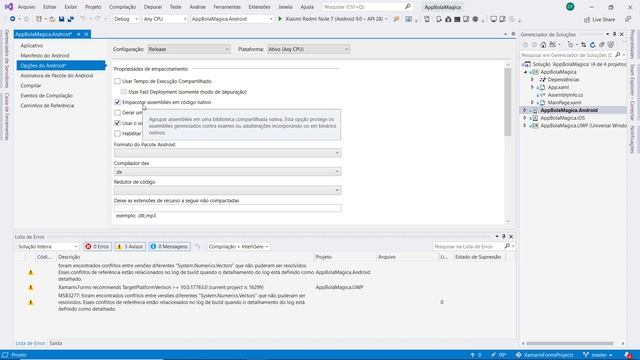The image size is (640, 360).
Task: Start debugging with green play icon
Action: point(280,19)
